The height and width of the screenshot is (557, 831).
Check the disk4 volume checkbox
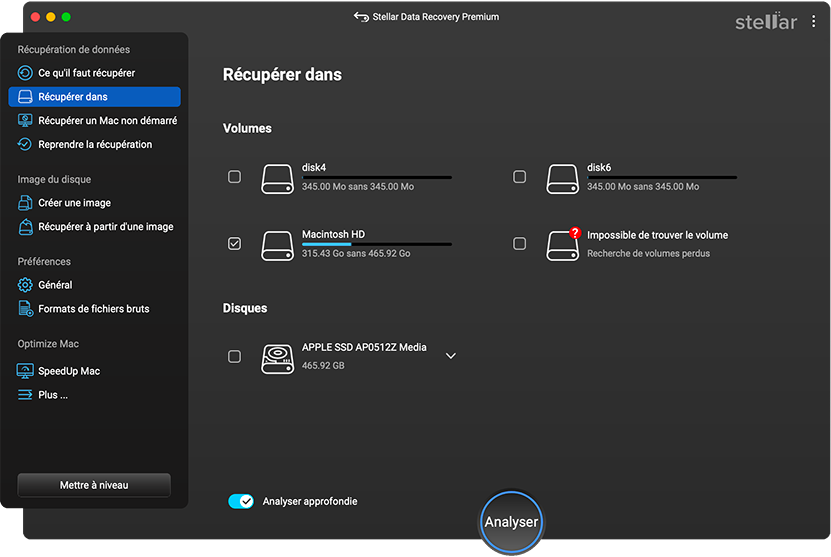234,176
